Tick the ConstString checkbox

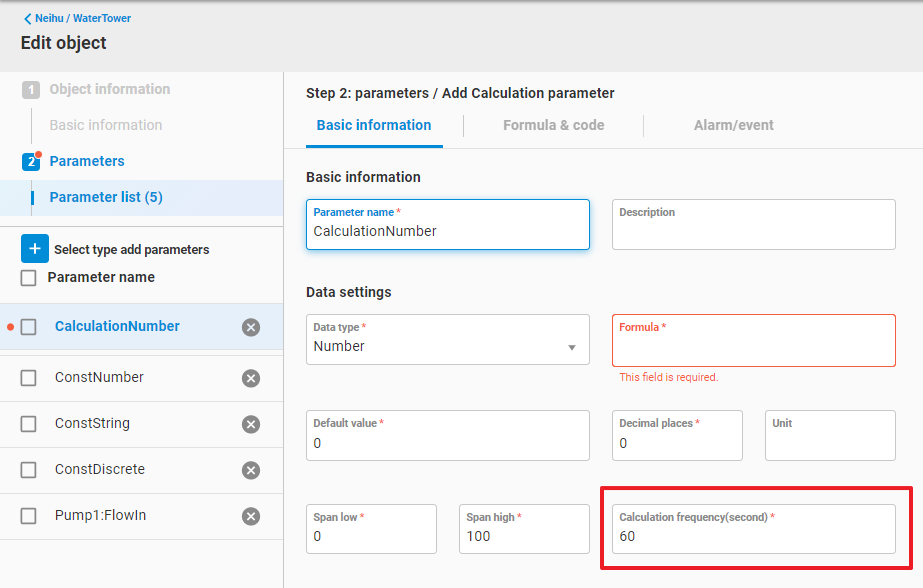click(29, 424)
